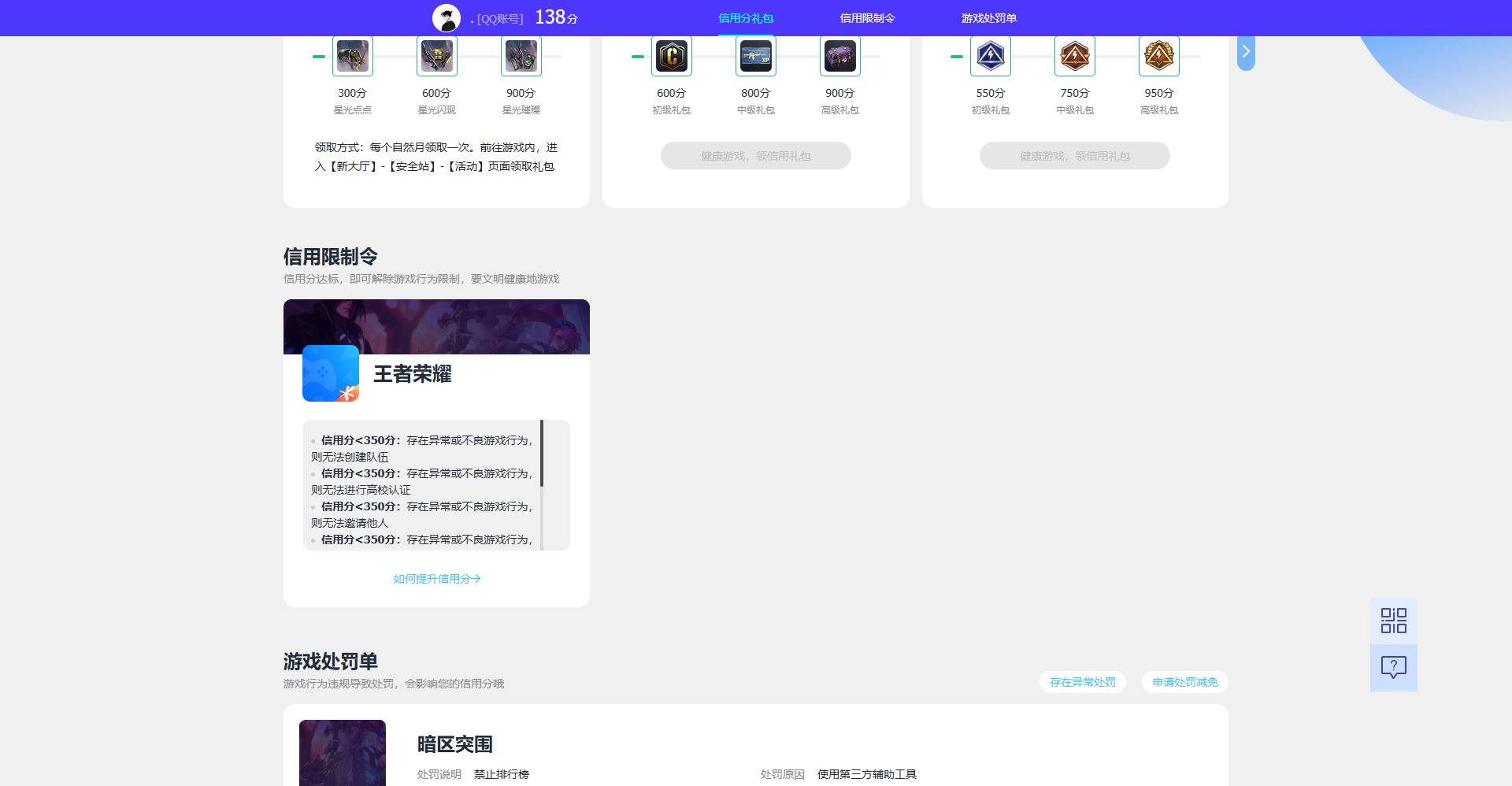Click the 900分 高级礼包 purple chest icon
The height and width of the screenshot is (786, 1512).
(840, 56)
